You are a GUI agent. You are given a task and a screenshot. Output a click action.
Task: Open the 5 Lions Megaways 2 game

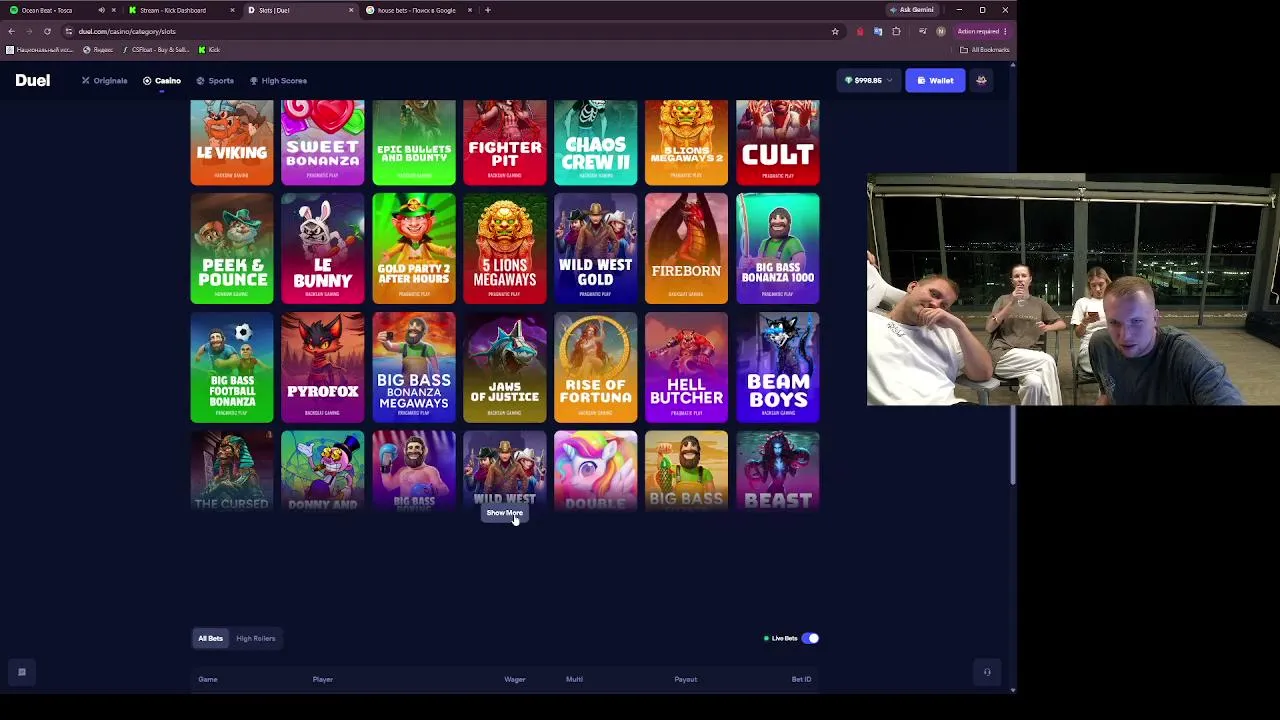(687, 142)
